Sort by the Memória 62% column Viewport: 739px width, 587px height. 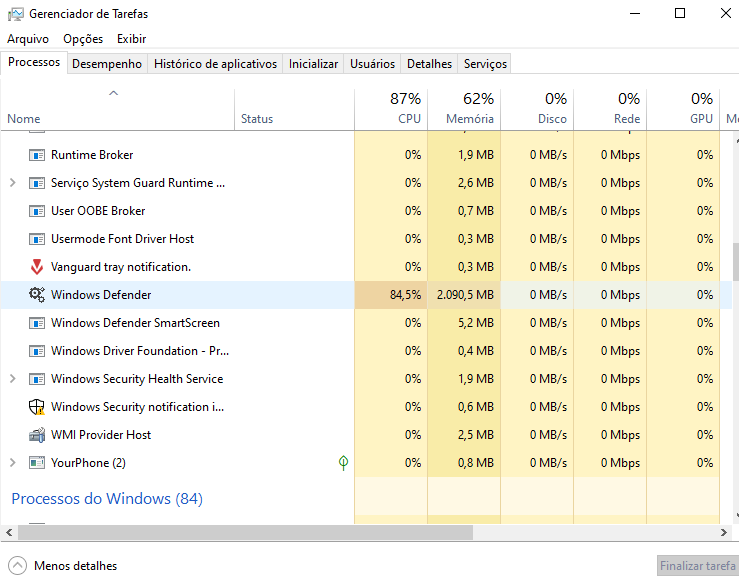pos(464,109)
